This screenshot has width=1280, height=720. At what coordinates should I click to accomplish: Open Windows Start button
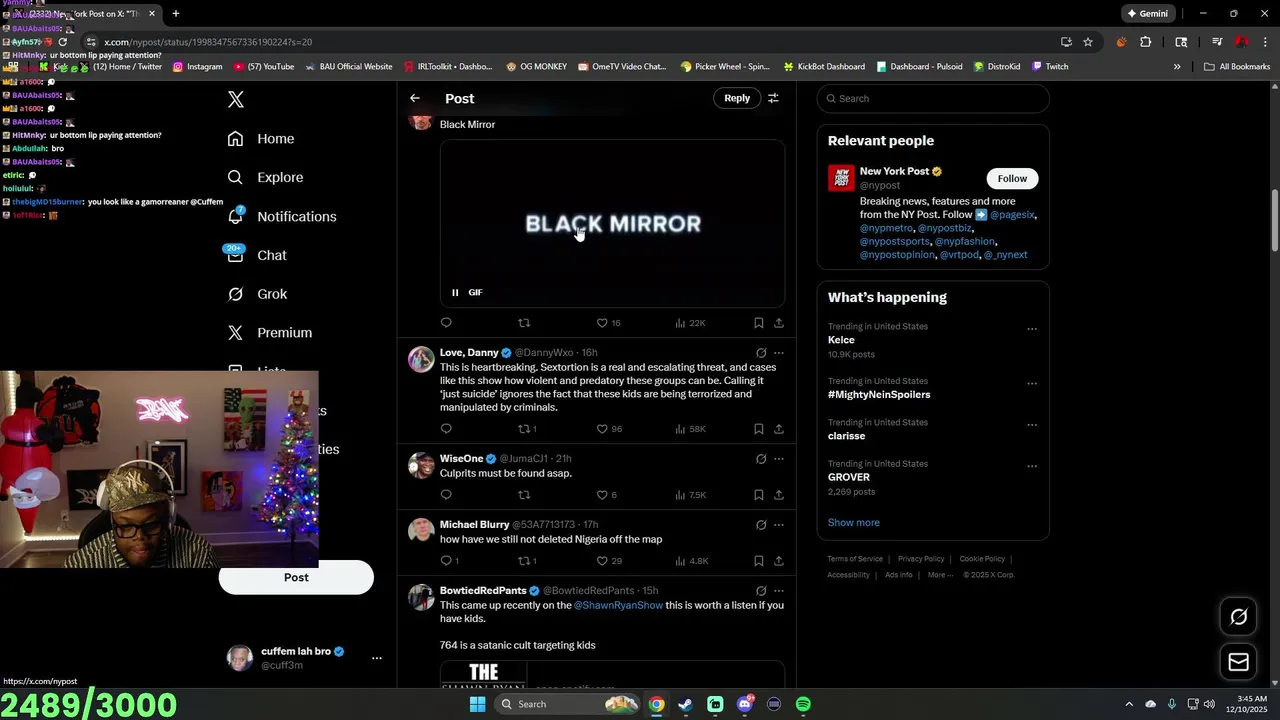pos(478,704)
